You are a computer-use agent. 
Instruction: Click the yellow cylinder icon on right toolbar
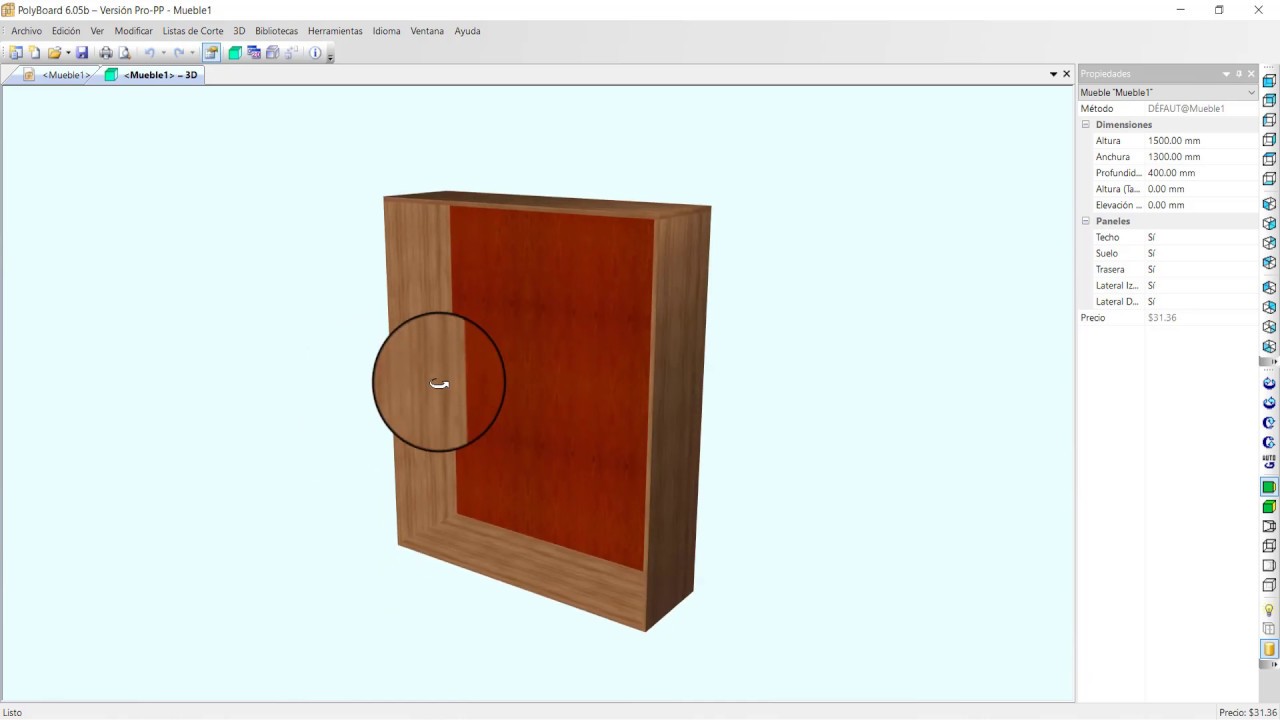(x=1269, y=649)
